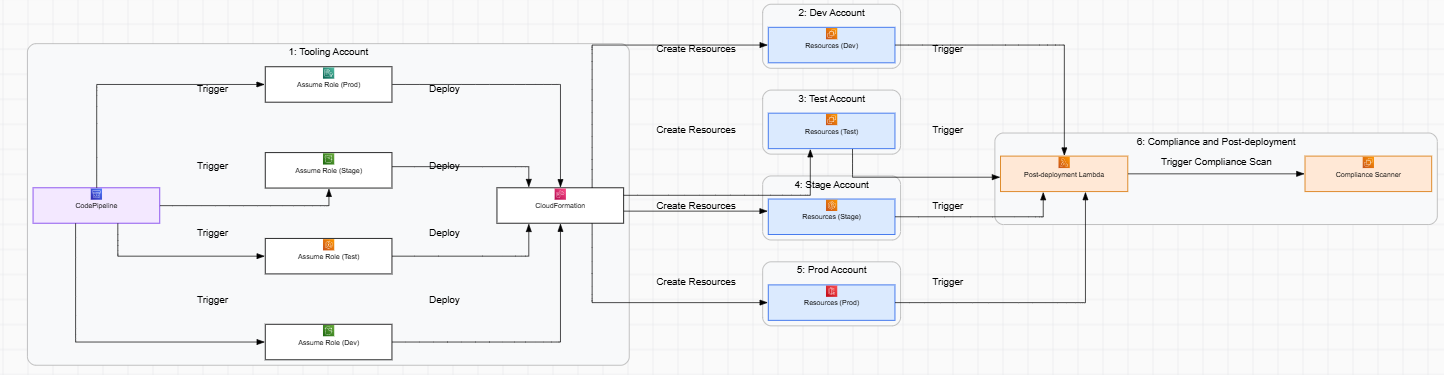This screenshot has height=375, width=1444.
Task: Click 'Deploy' label beside Assume Role (Prod)
Action: [x=444, y=89]
